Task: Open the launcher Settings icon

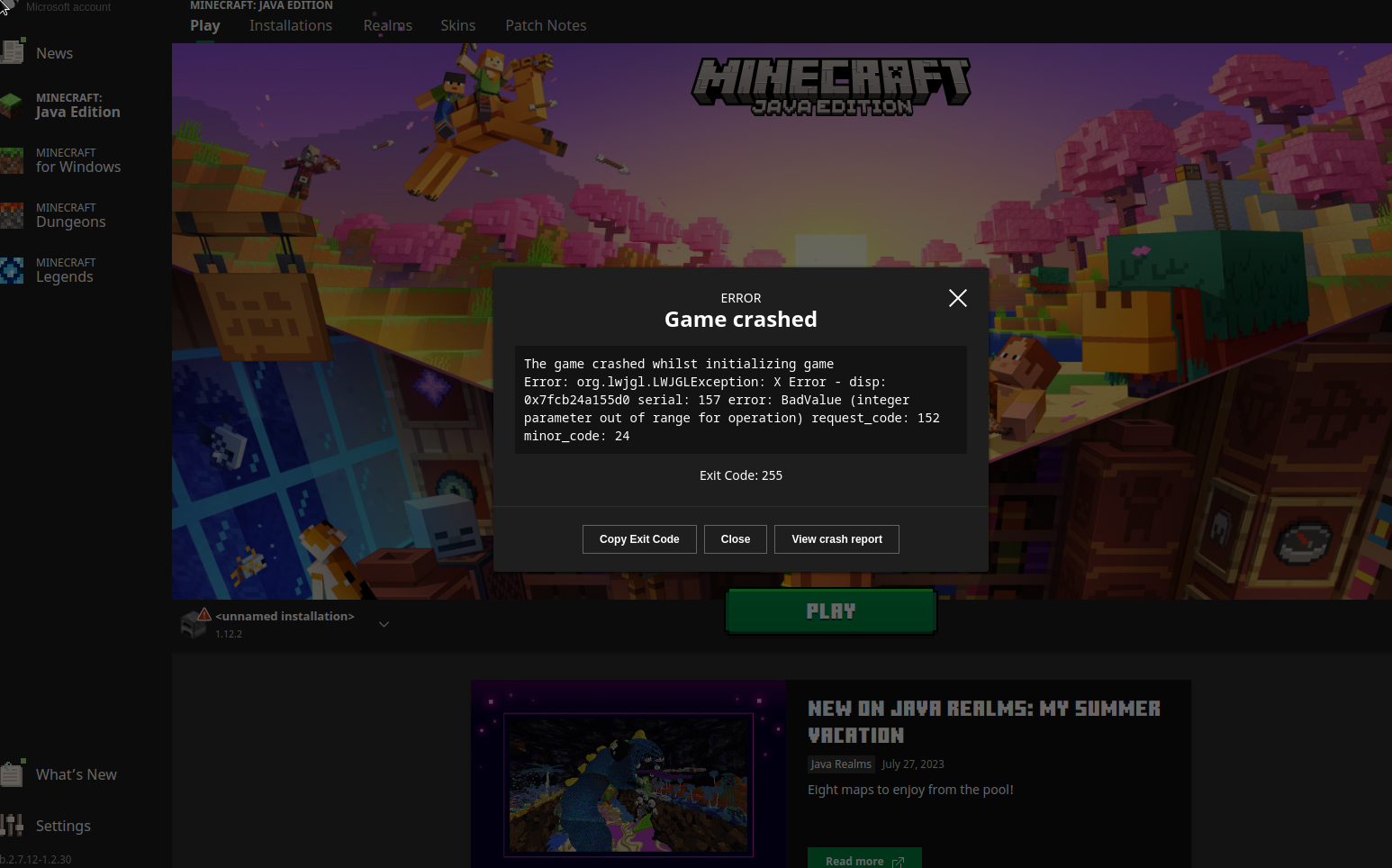Action: (13, 825)
